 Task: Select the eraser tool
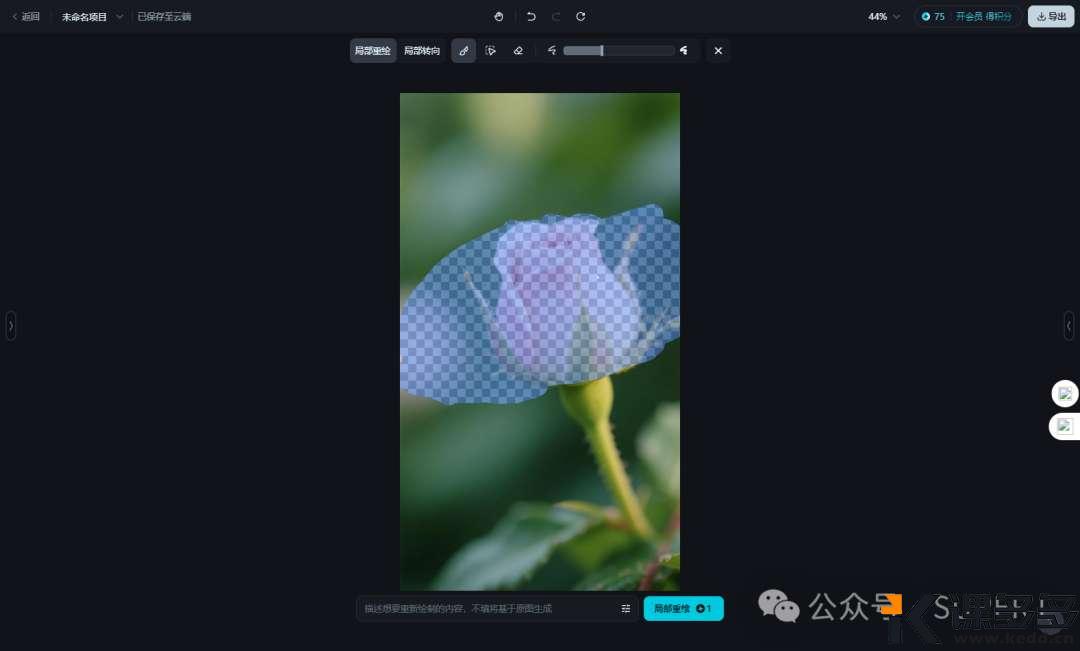coord(517,51)
